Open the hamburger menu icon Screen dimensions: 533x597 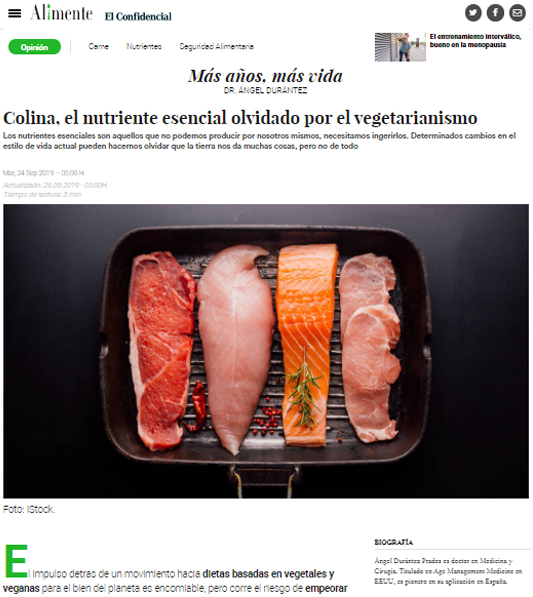(x=14, y=13)
